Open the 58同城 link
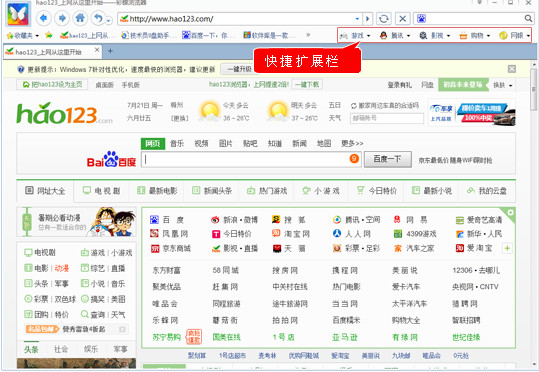This screenshot has width=539, height=372. 225,270
